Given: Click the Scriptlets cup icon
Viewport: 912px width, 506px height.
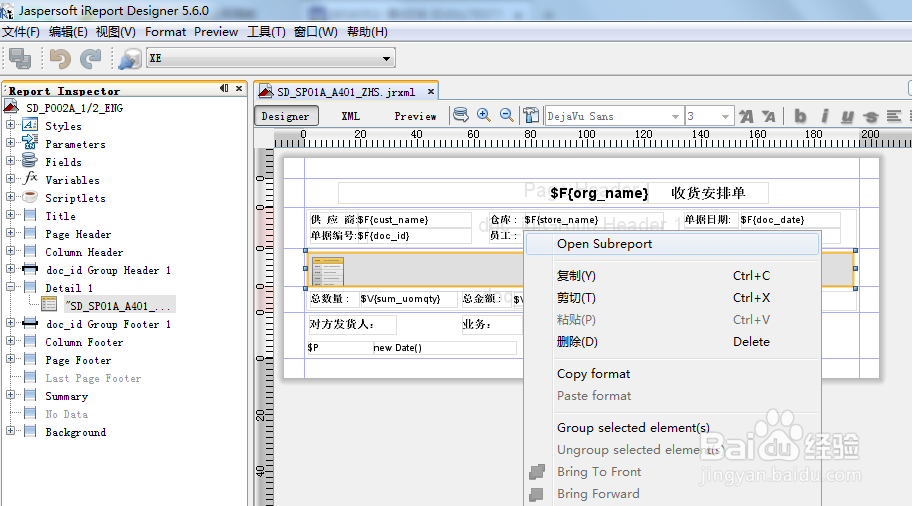Looking at the screenshot, I should [30, 197].
